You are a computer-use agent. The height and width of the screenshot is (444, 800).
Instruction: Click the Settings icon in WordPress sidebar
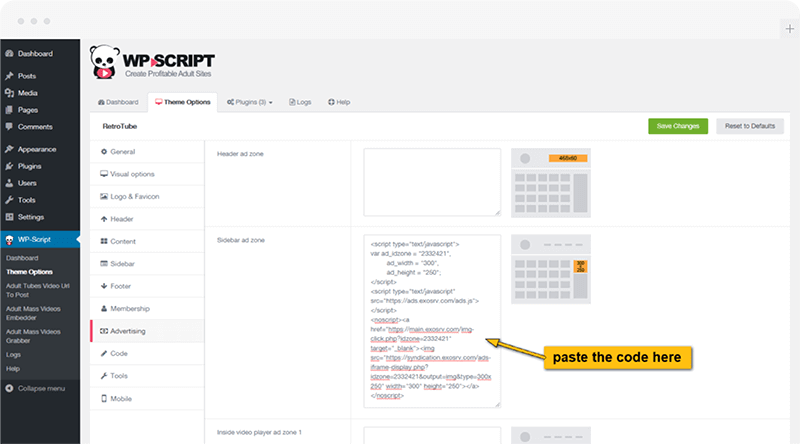(9, 217)
